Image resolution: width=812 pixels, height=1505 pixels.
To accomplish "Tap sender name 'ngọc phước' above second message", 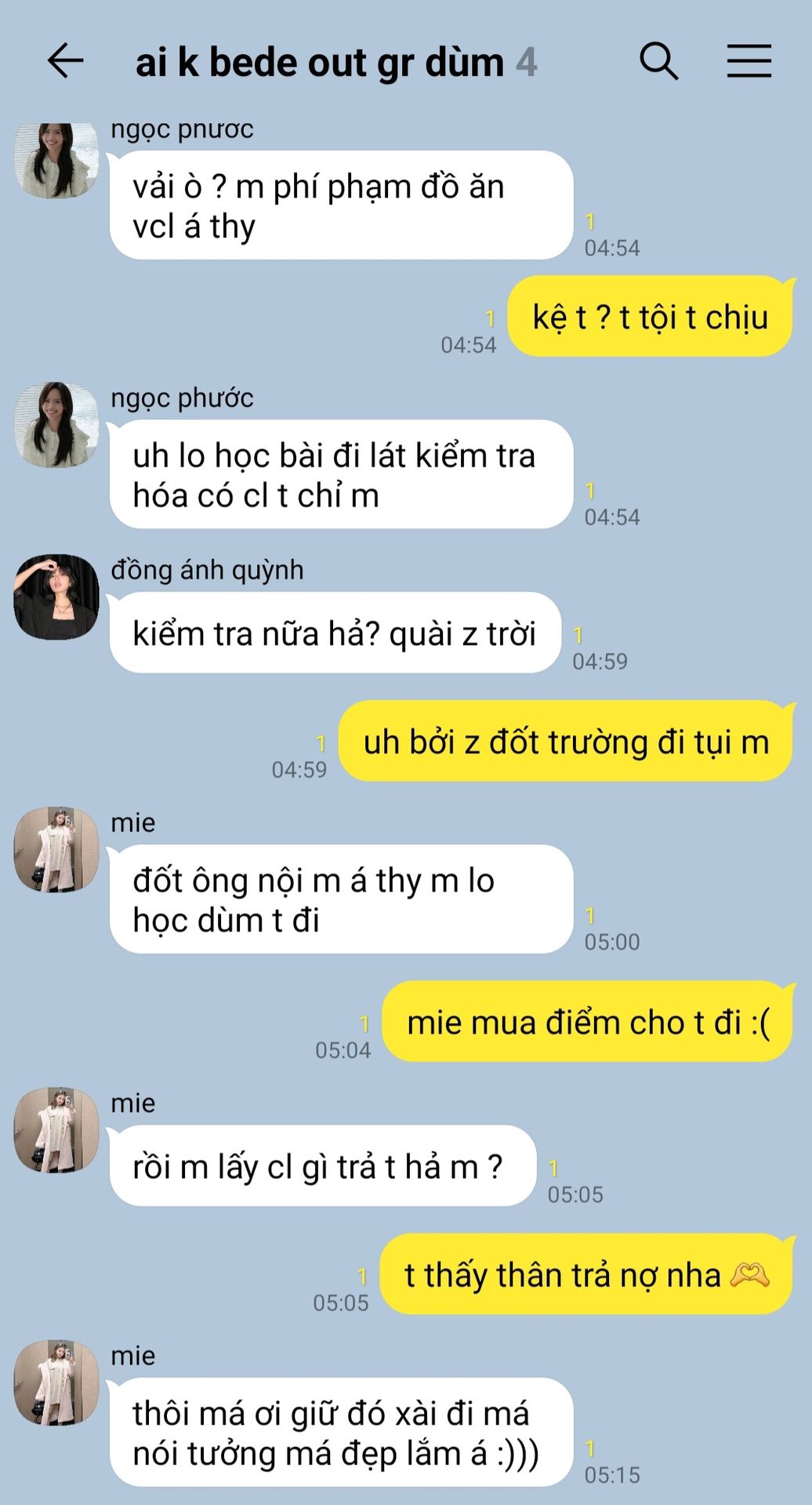I will point(182,397).
